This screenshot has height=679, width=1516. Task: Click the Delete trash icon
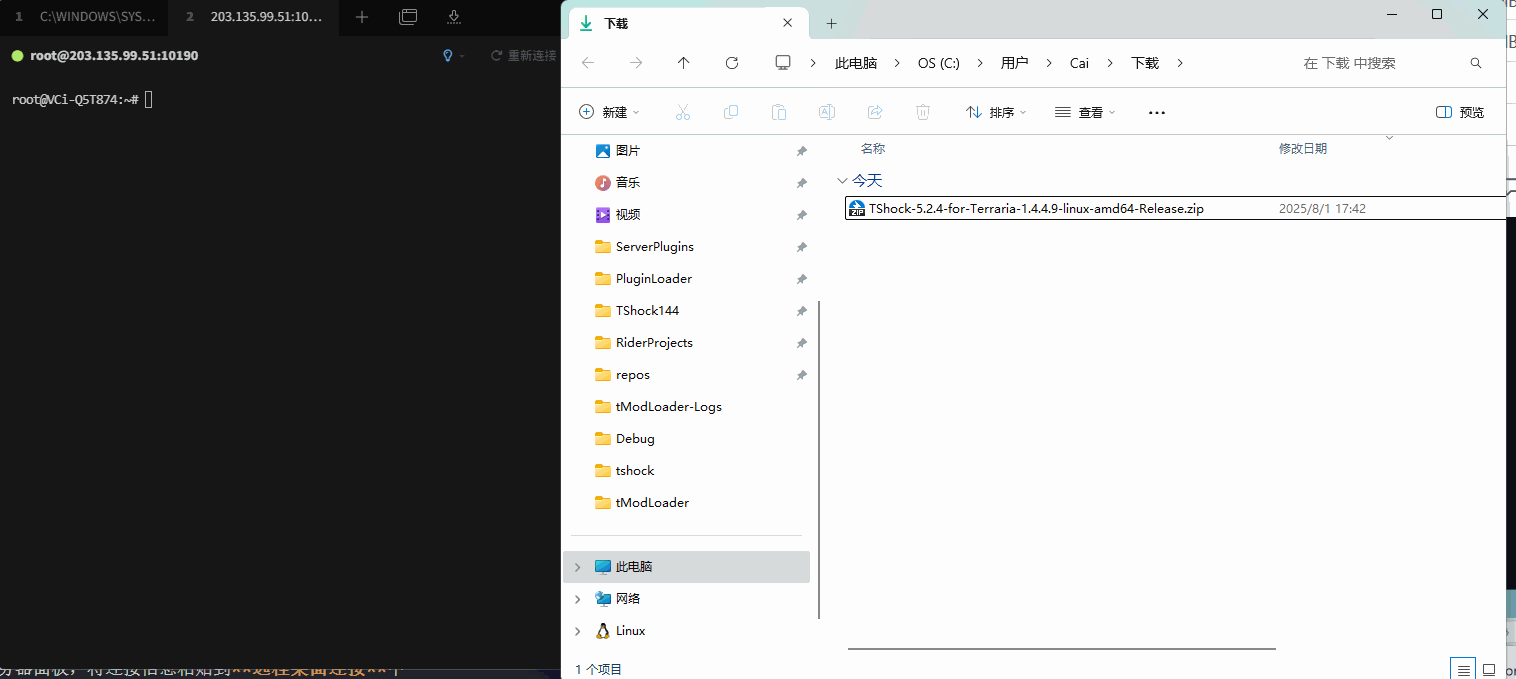[x=923, y=112]
